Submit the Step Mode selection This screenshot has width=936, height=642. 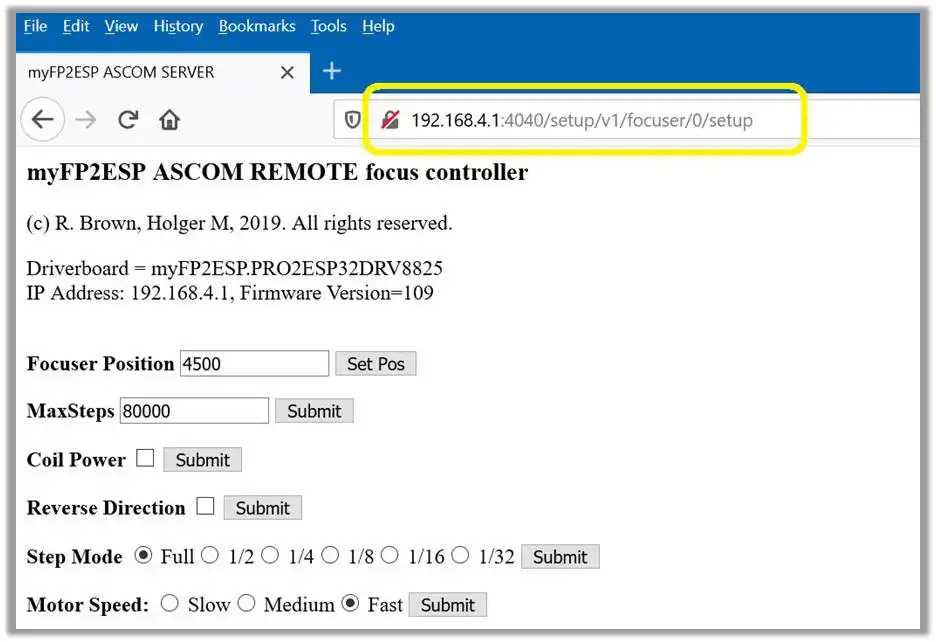tap(560, 557)
